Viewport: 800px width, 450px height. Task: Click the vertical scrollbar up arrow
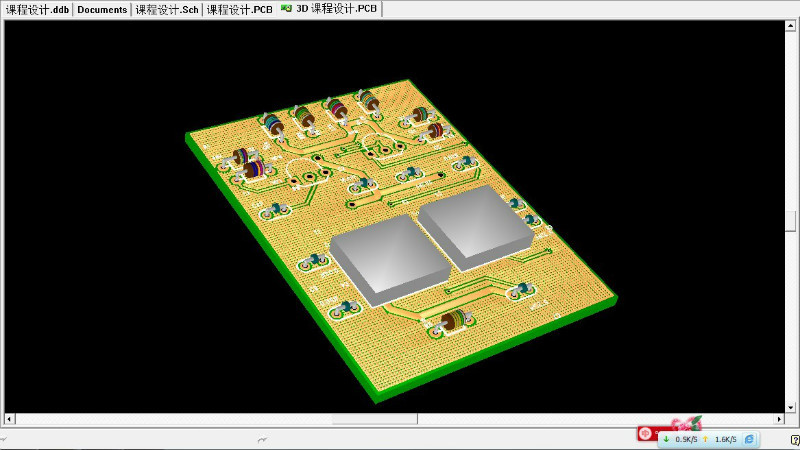point(791,25)
